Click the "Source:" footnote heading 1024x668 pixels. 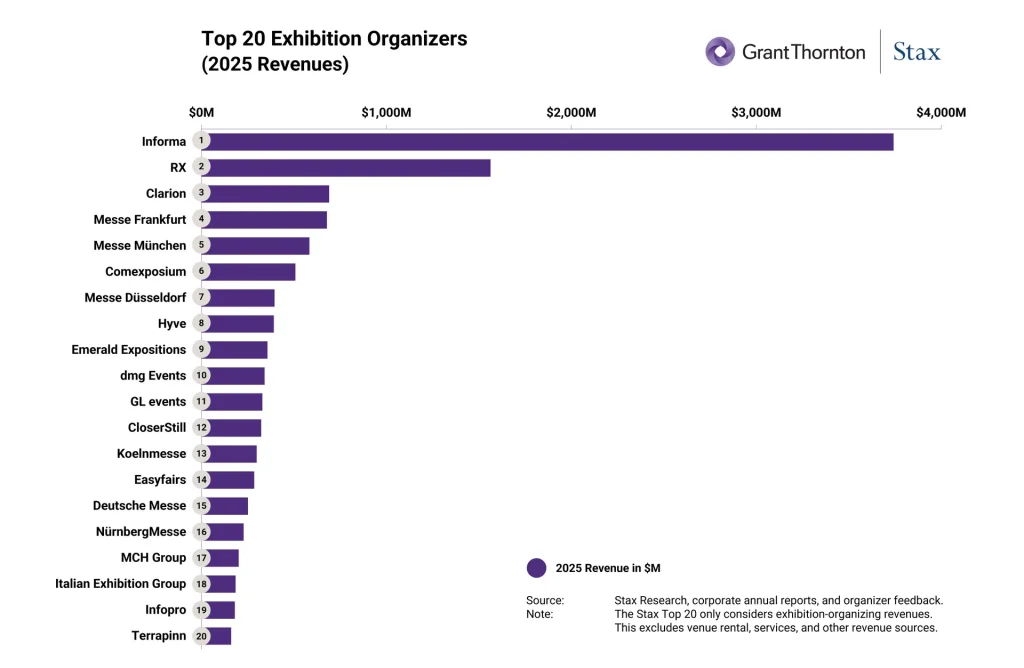[545, 600]
